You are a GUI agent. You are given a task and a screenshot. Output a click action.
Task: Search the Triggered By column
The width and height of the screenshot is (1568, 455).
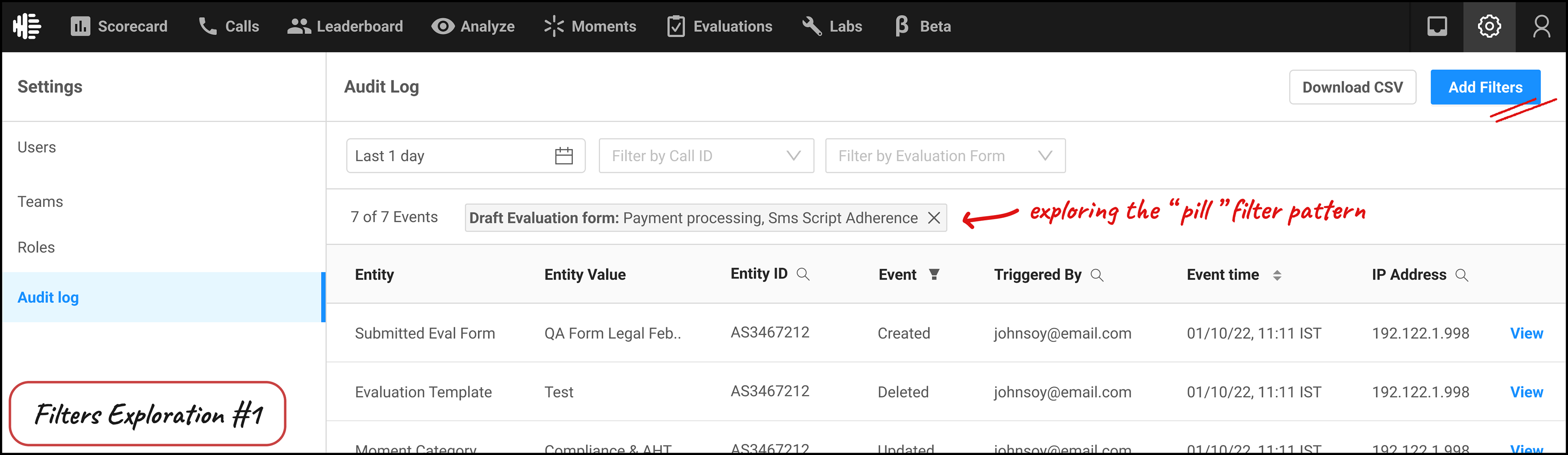(x=1097, y=275)
